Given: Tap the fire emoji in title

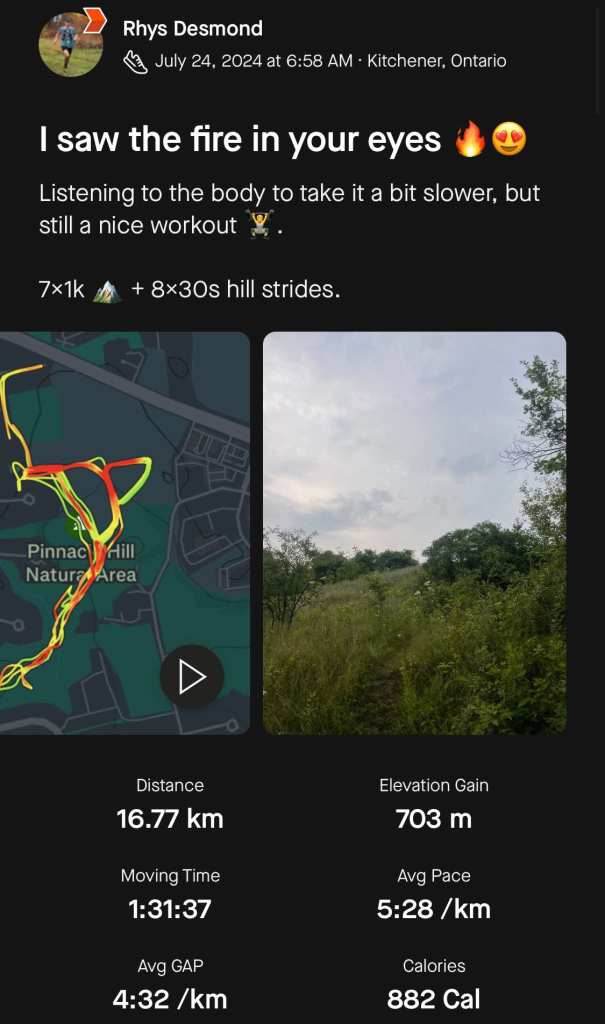Looking at the screenshot, I should [470, 140].
